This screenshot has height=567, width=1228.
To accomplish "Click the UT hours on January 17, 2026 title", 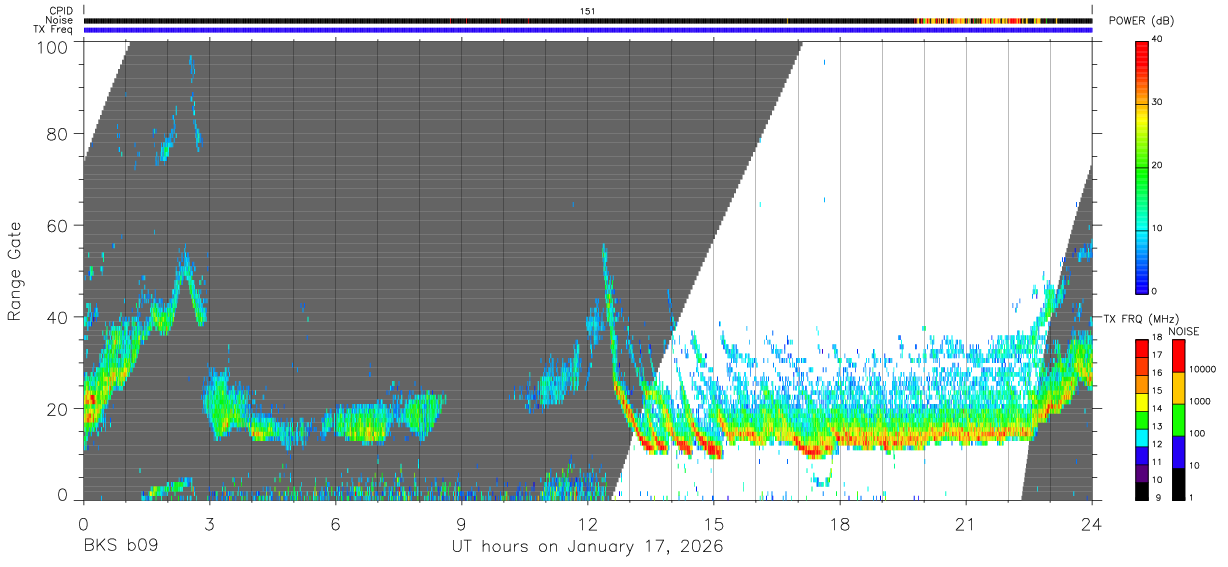I will 588,547.
